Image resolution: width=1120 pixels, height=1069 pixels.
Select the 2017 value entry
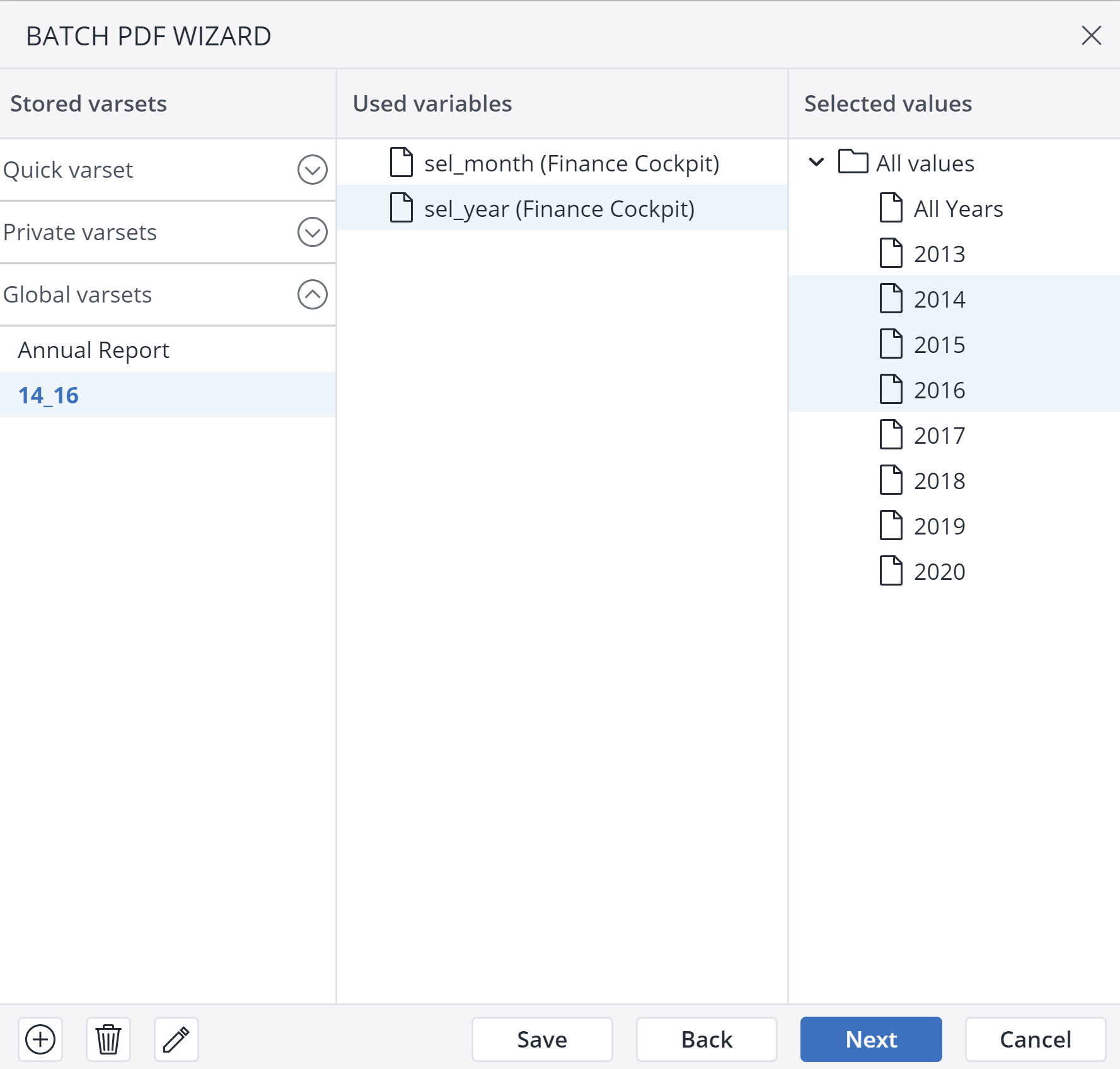[x=939, y=435]
